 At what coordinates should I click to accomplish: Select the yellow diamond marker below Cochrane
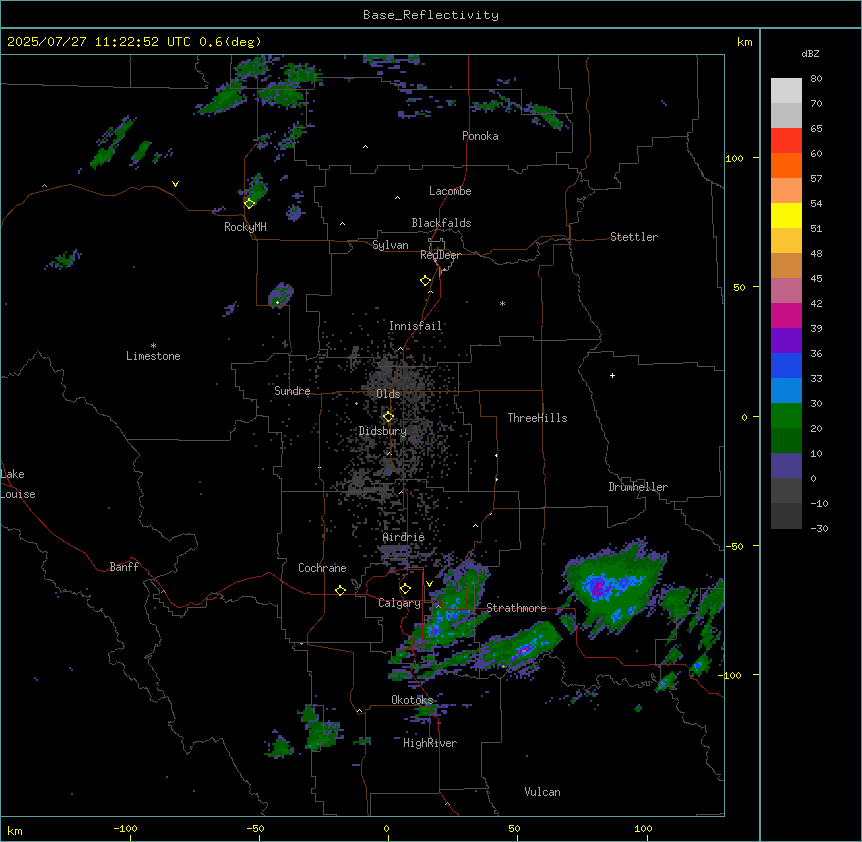[x=340, y=590]
